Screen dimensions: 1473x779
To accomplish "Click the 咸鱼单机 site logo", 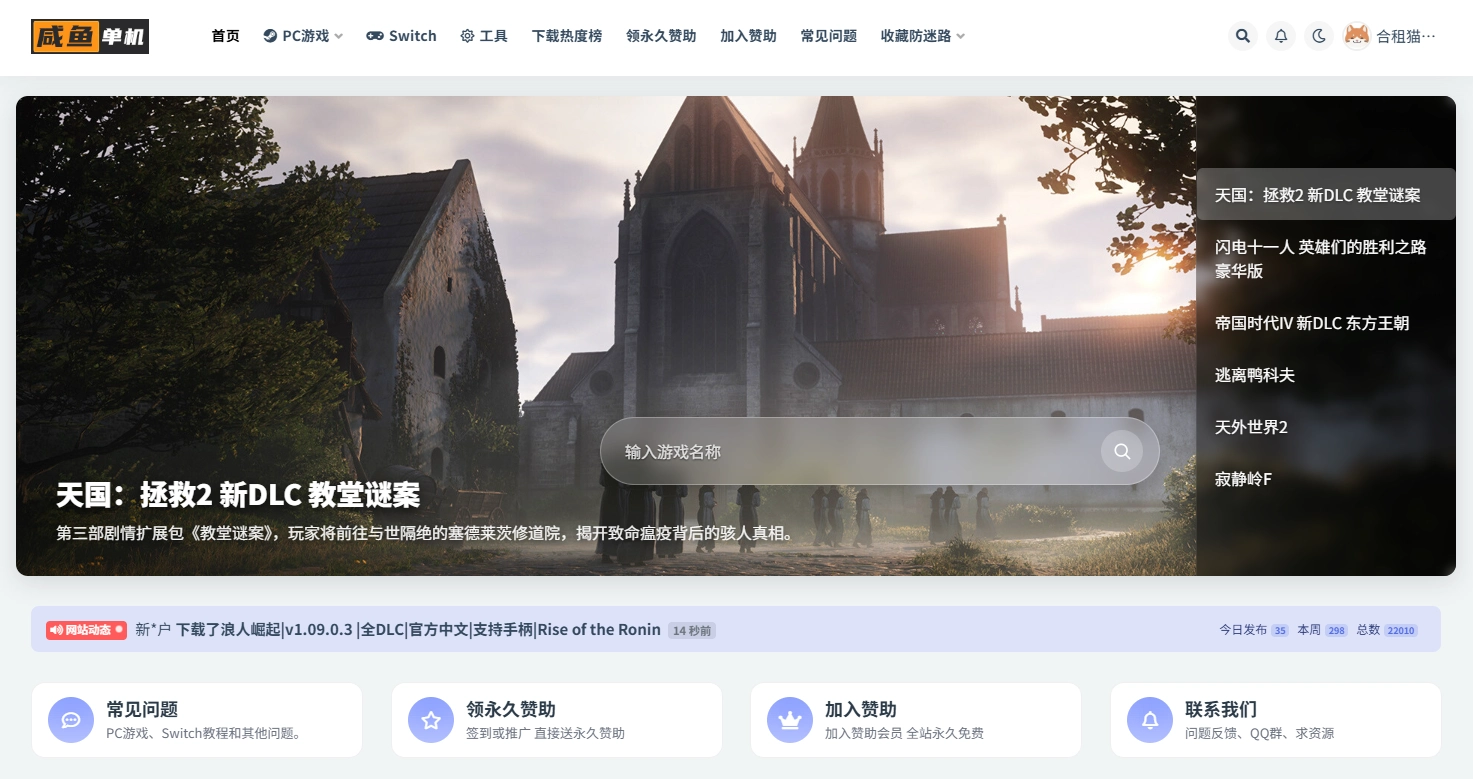I will (x=90, y=37).
